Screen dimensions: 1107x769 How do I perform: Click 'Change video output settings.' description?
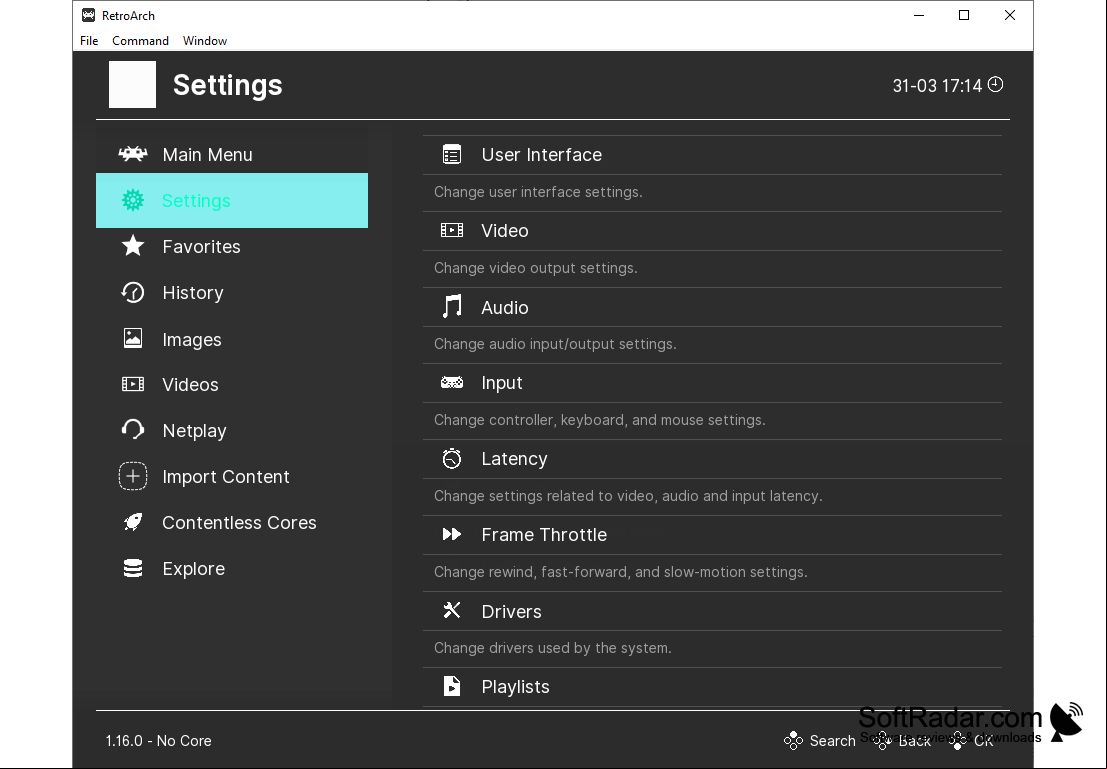535,268
